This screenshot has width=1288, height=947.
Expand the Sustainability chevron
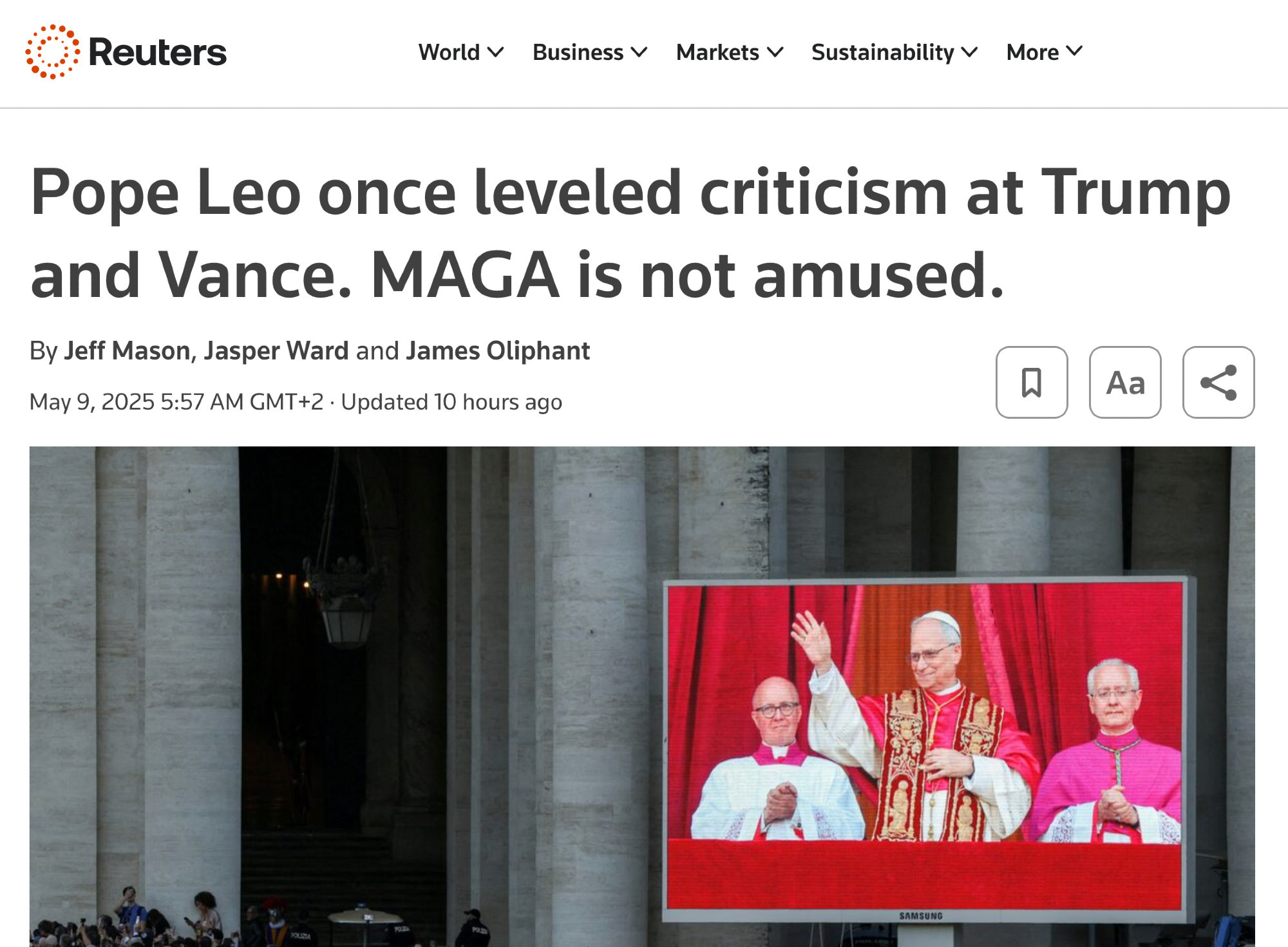[x=969, y=52]
